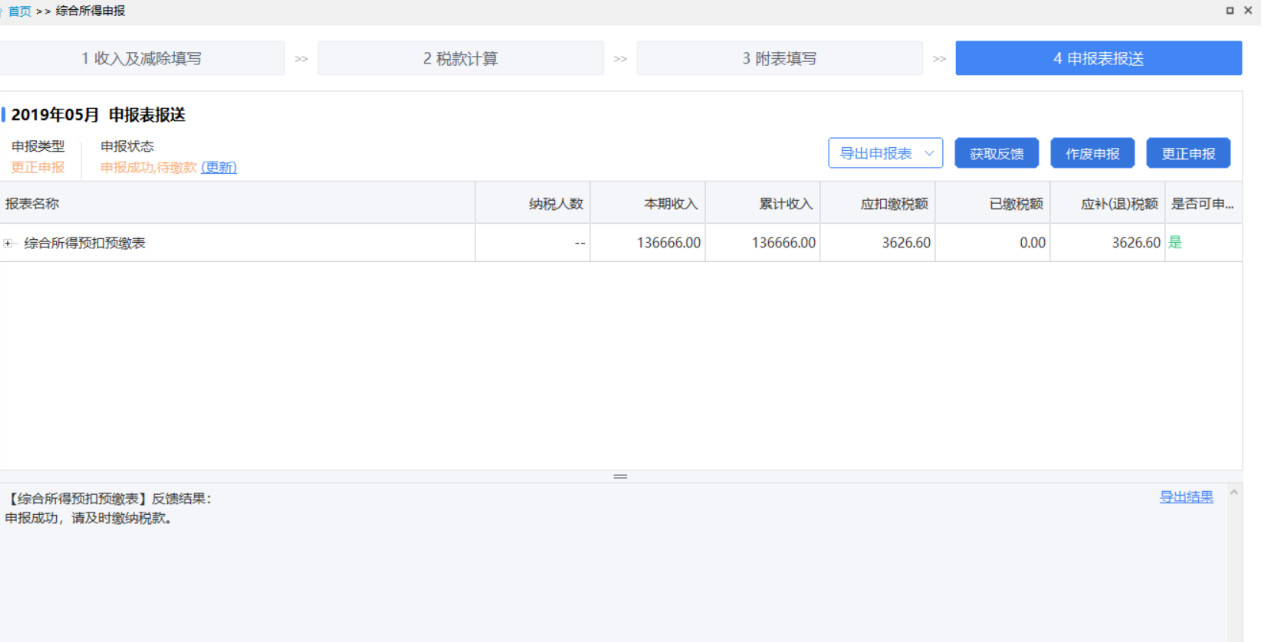The image size is (1263, 642).
Task: Select the 3626.60 应扣缴税额 cell
Action: pyautogui.click(x=877, y=243)
